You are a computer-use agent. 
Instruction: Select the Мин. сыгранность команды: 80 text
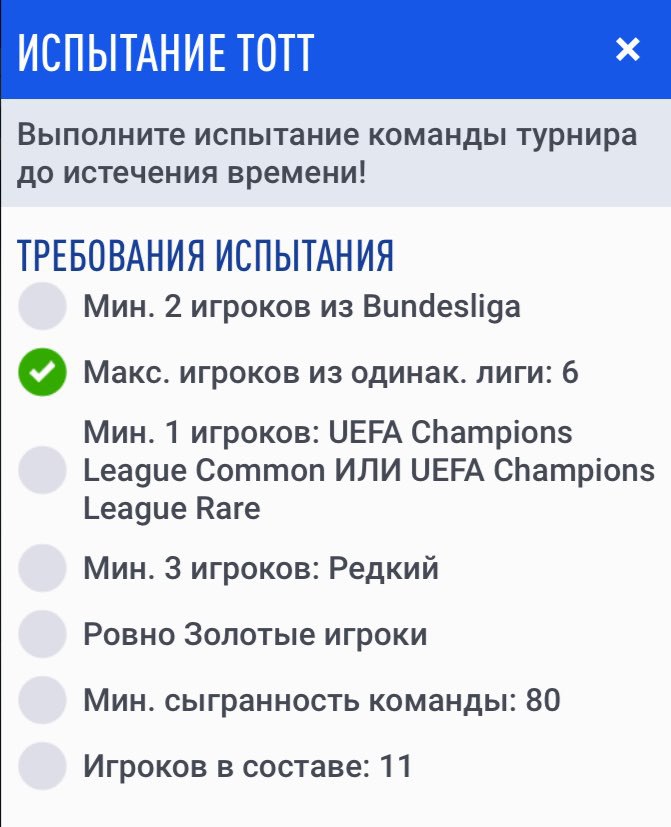click(321, 700)
